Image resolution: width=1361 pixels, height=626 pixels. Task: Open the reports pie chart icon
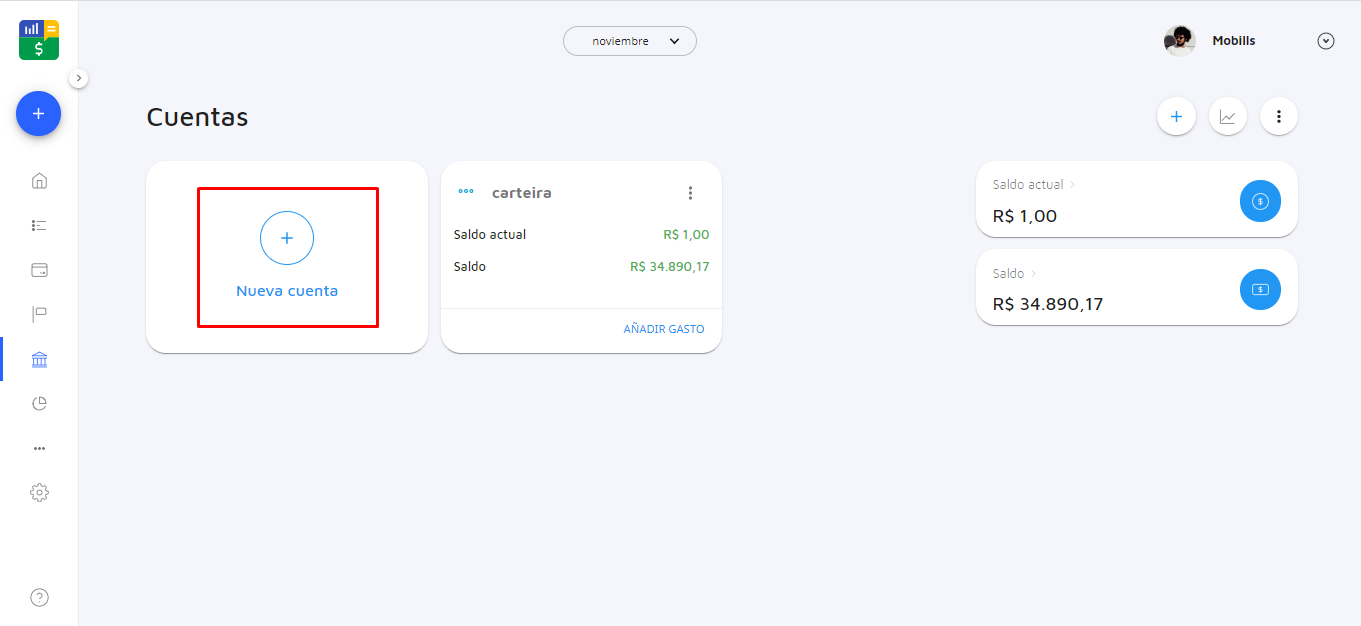39,404
